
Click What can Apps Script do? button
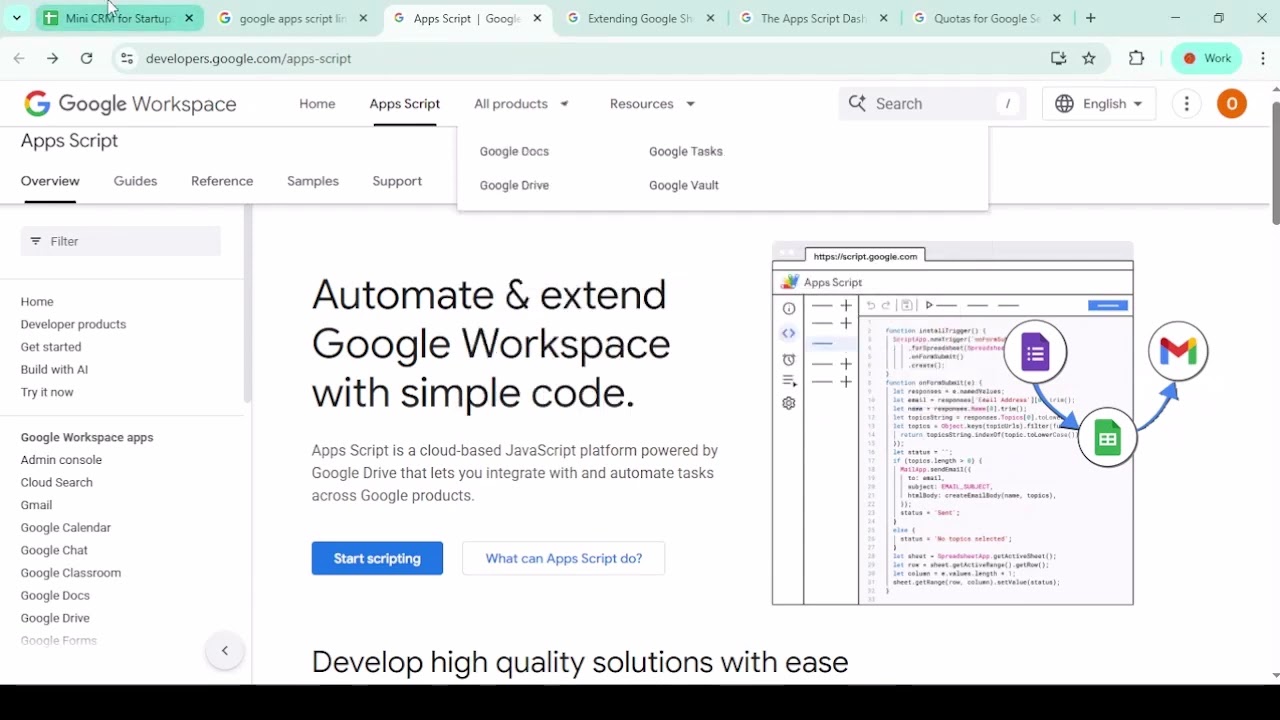[563, 558]
